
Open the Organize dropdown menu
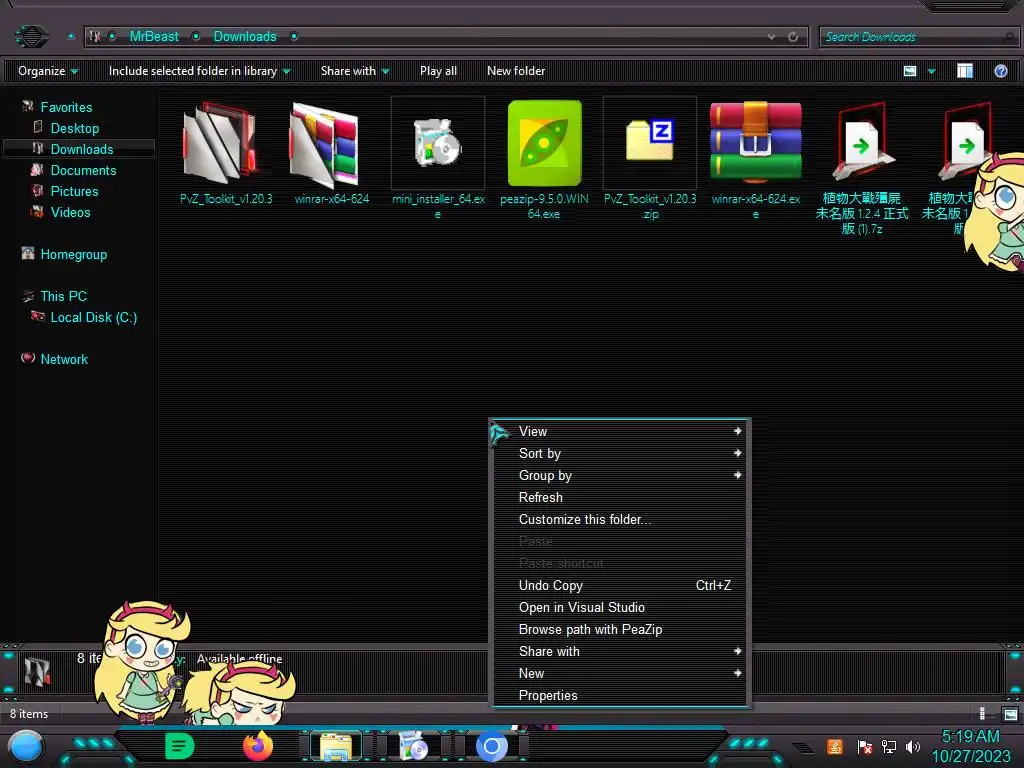coord(48,71)
